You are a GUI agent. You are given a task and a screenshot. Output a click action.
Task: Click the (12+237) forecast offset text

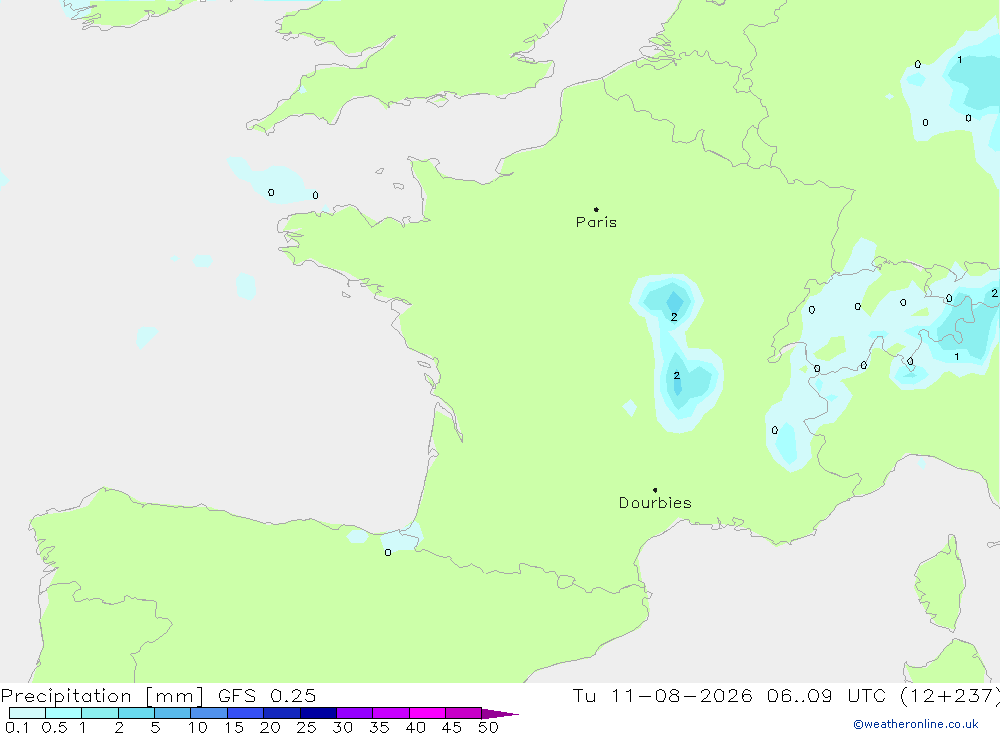point(949,695)
